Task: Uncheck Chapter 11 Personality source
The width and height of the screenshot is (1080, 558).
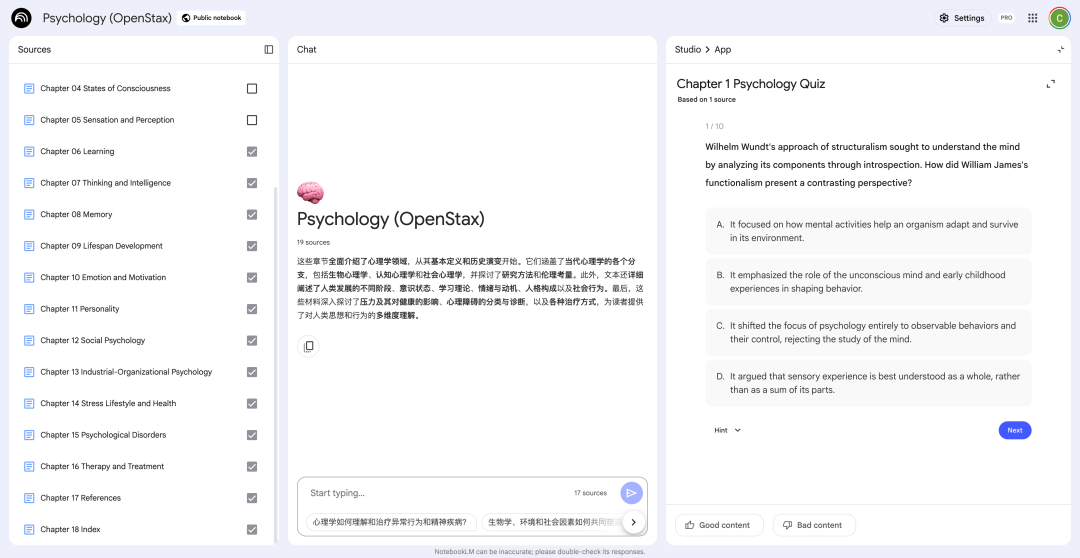Action: pos(252,309)
